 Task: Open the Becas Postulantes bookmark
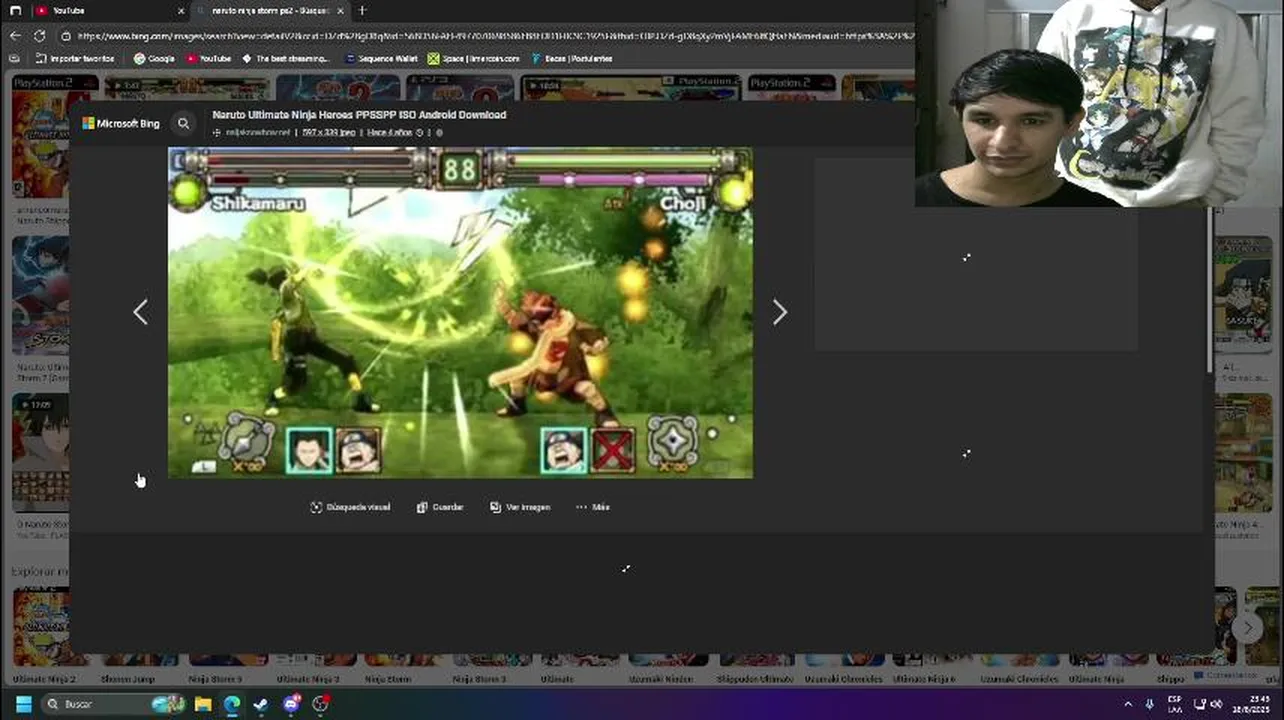[x=572, y=58]
